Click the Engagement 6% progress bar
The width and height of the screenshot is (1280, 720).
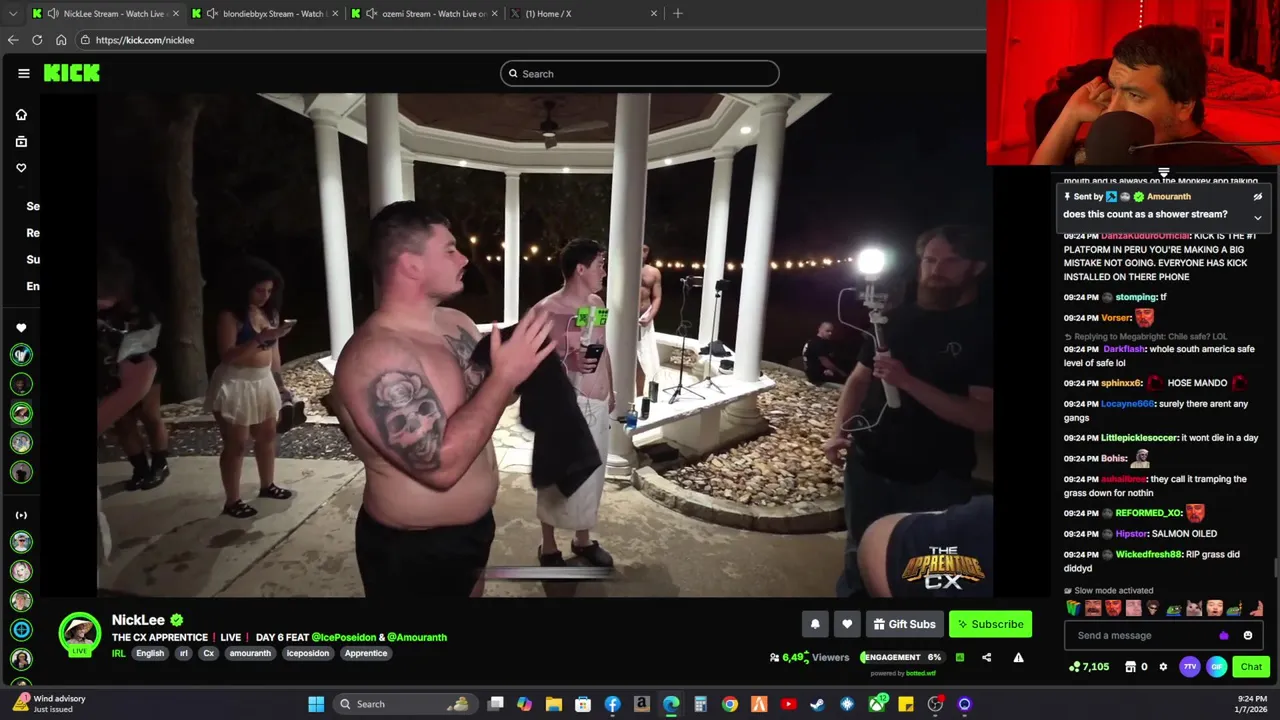point(903,657)
